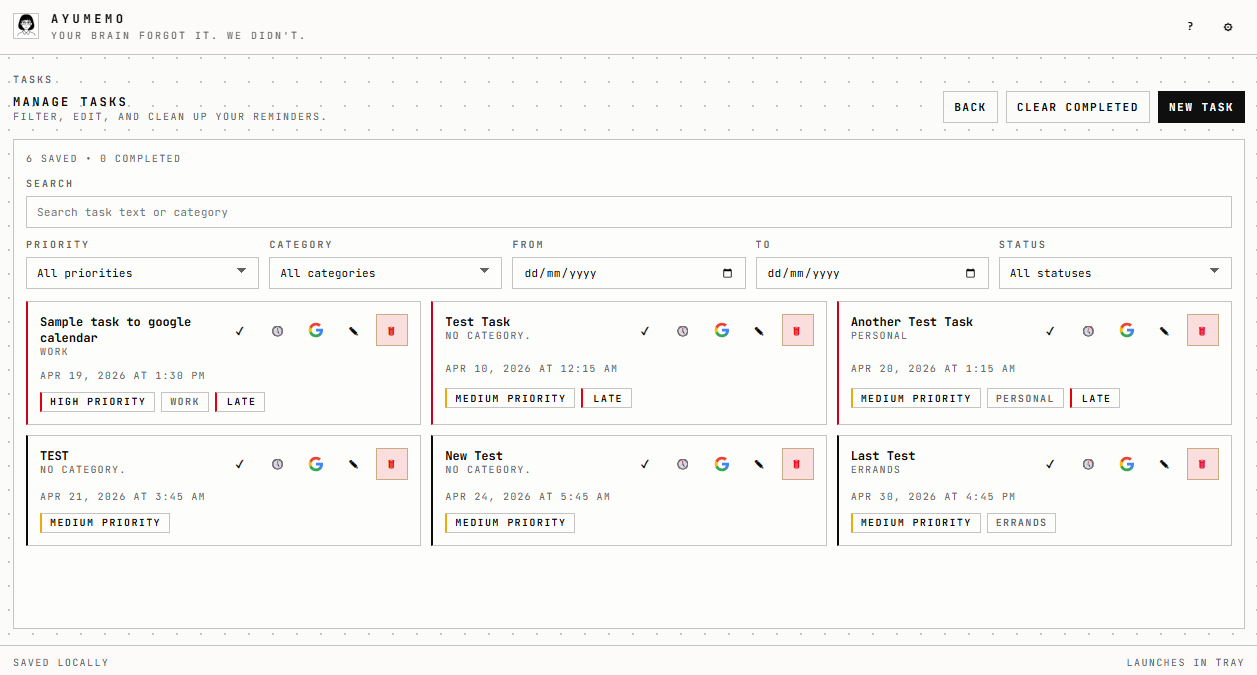Delete the "New Test" task with trash icon

click(797, 464)
